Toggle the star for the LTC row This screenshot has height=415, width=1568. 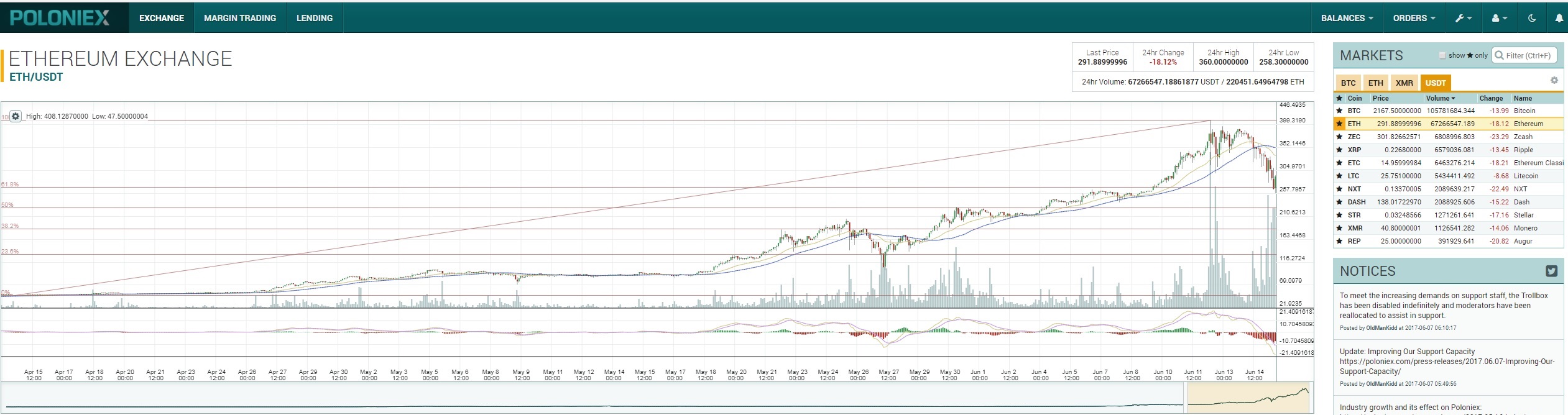[x=1339, y=176]
